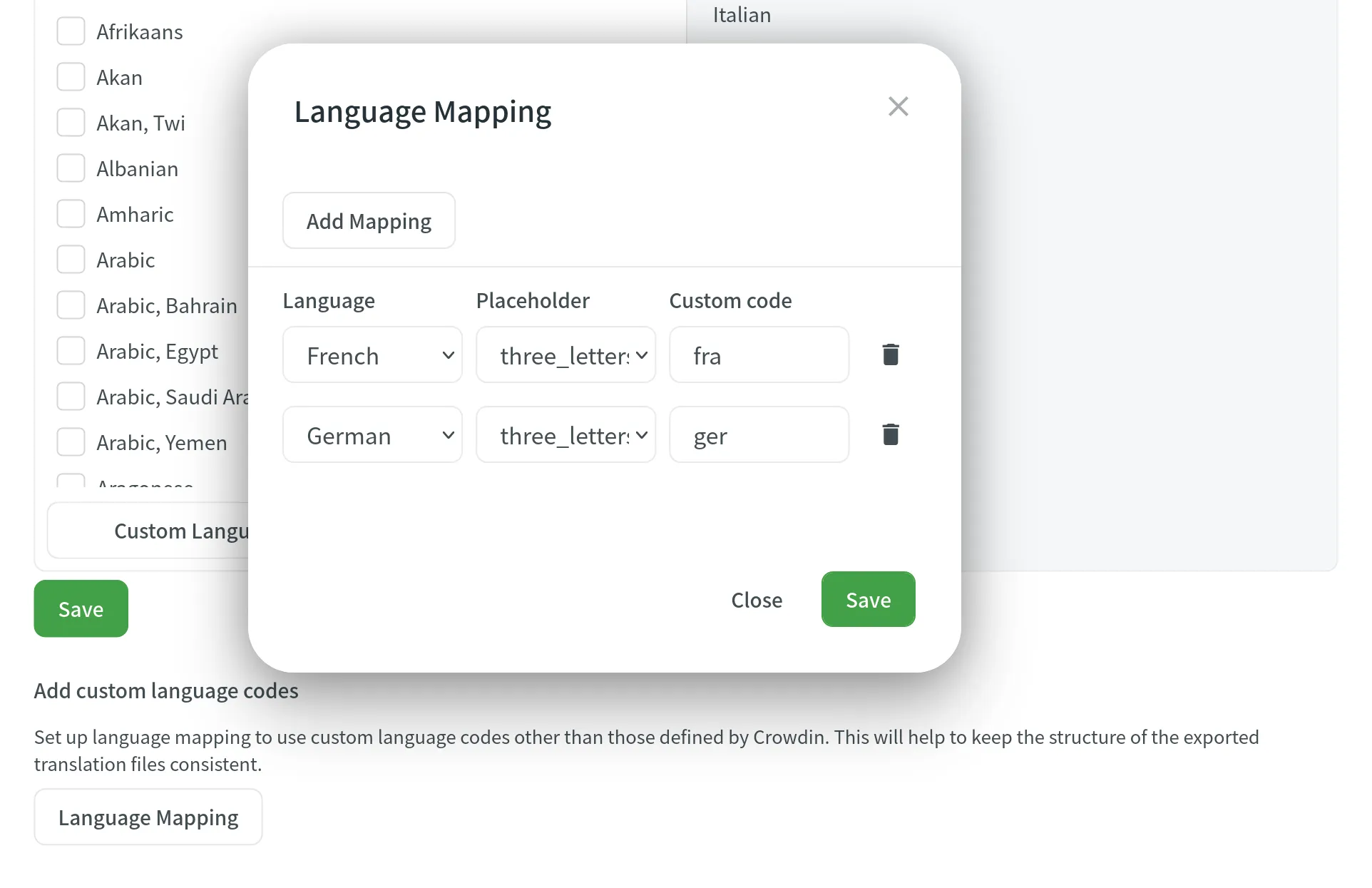Check the Arabic, Bahrain option
Viewport: 1372px width, 888px height.
coord(71,305)
